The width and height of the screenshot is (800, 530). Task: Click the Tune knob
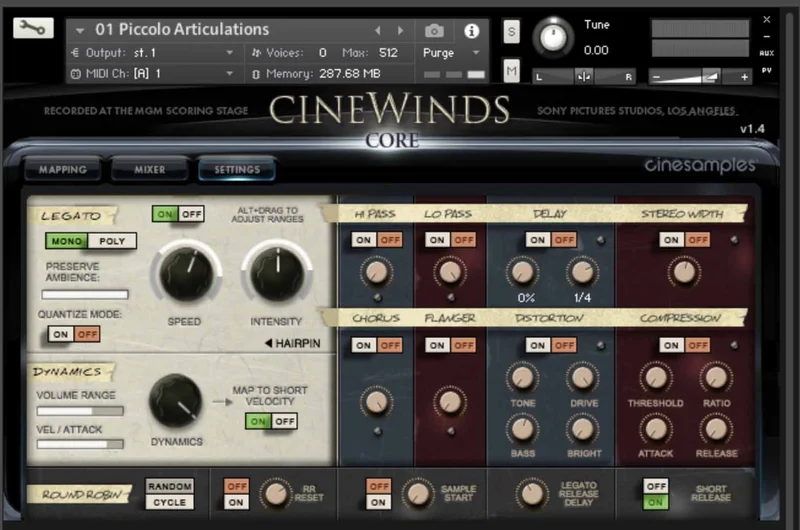(x=553, y=37)
